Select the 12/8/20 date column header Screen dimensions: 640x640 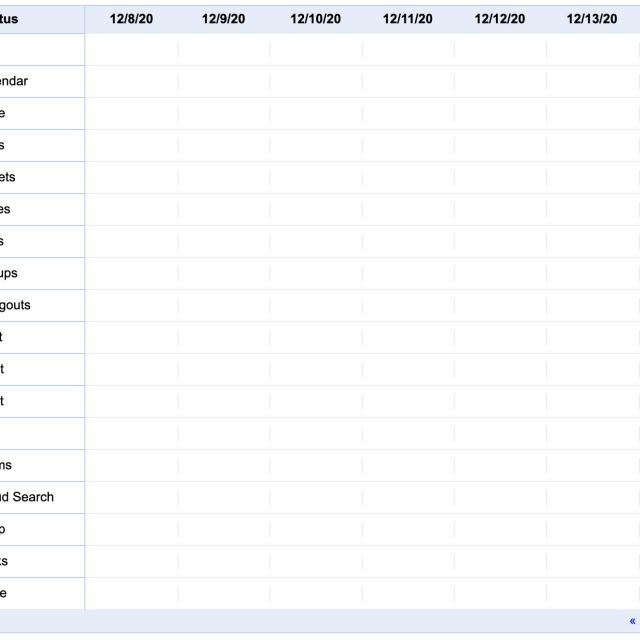tap(131, 19)
